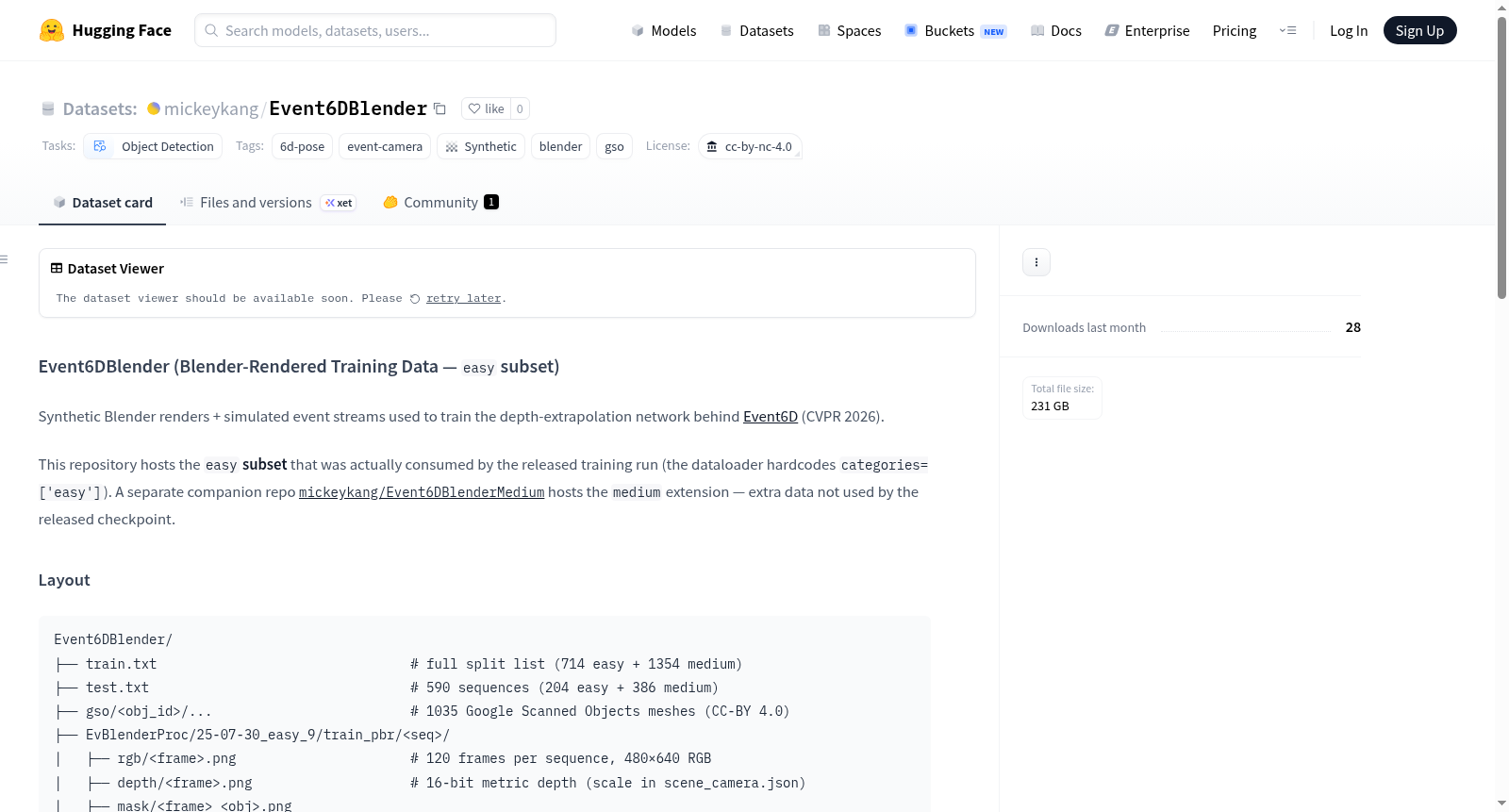This screenshot has width=1509, height=812.
Task: Click the Downloads last month value 28
Action: tap(1352, 327)
